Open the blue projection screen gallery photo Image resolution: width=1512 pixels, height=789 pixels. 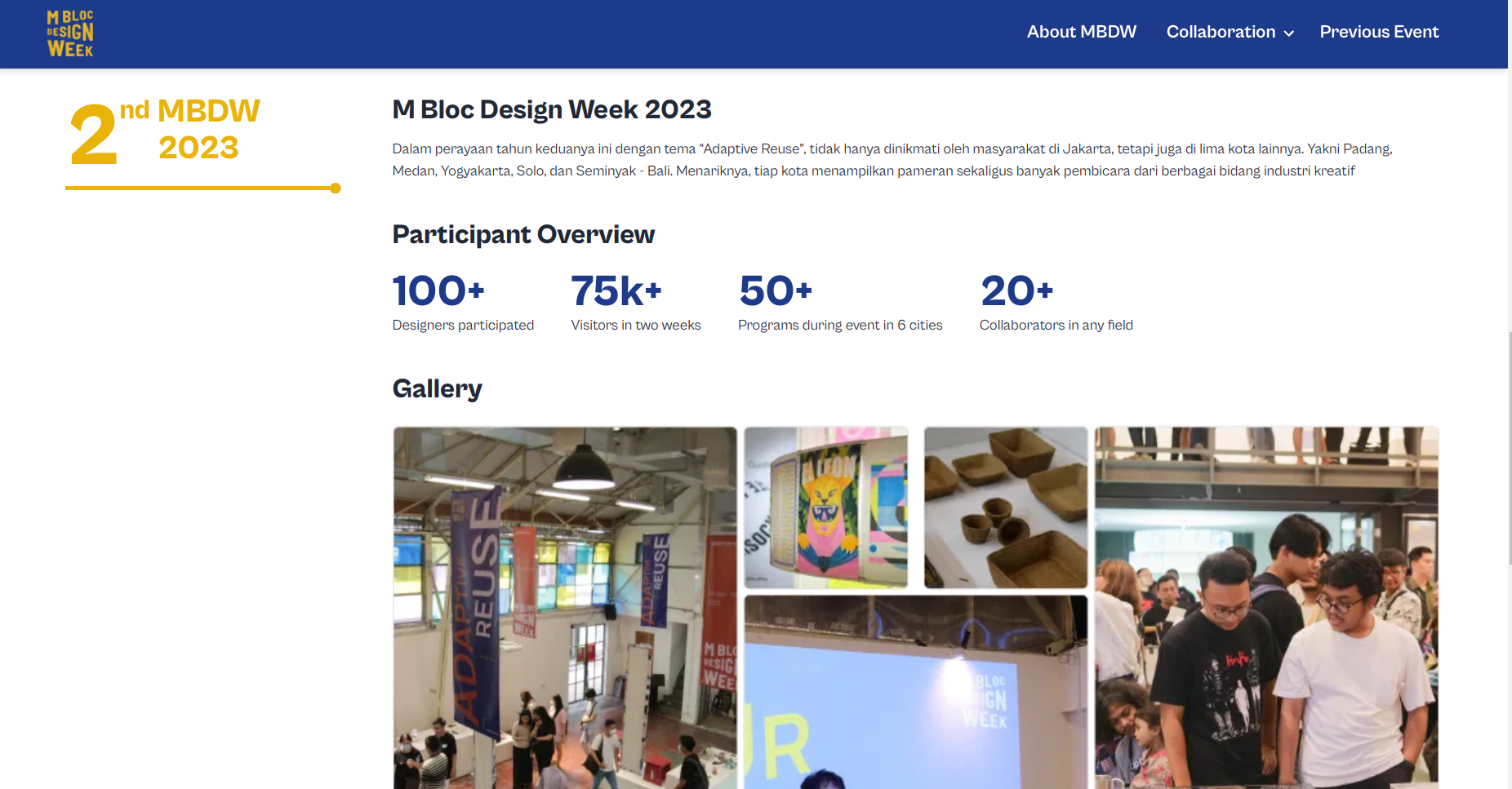916,692
